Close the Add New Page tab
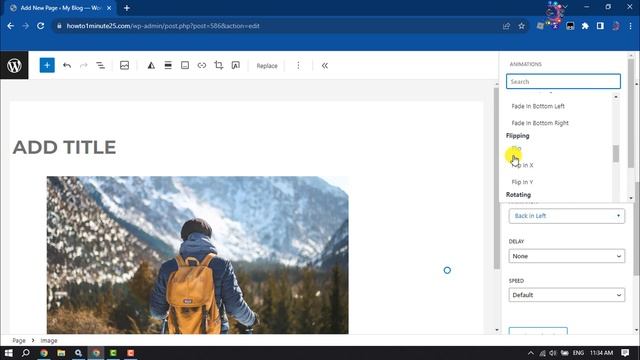Image resolution: width=640 pixels, height=360 pixels. click(x=109, y=8)
